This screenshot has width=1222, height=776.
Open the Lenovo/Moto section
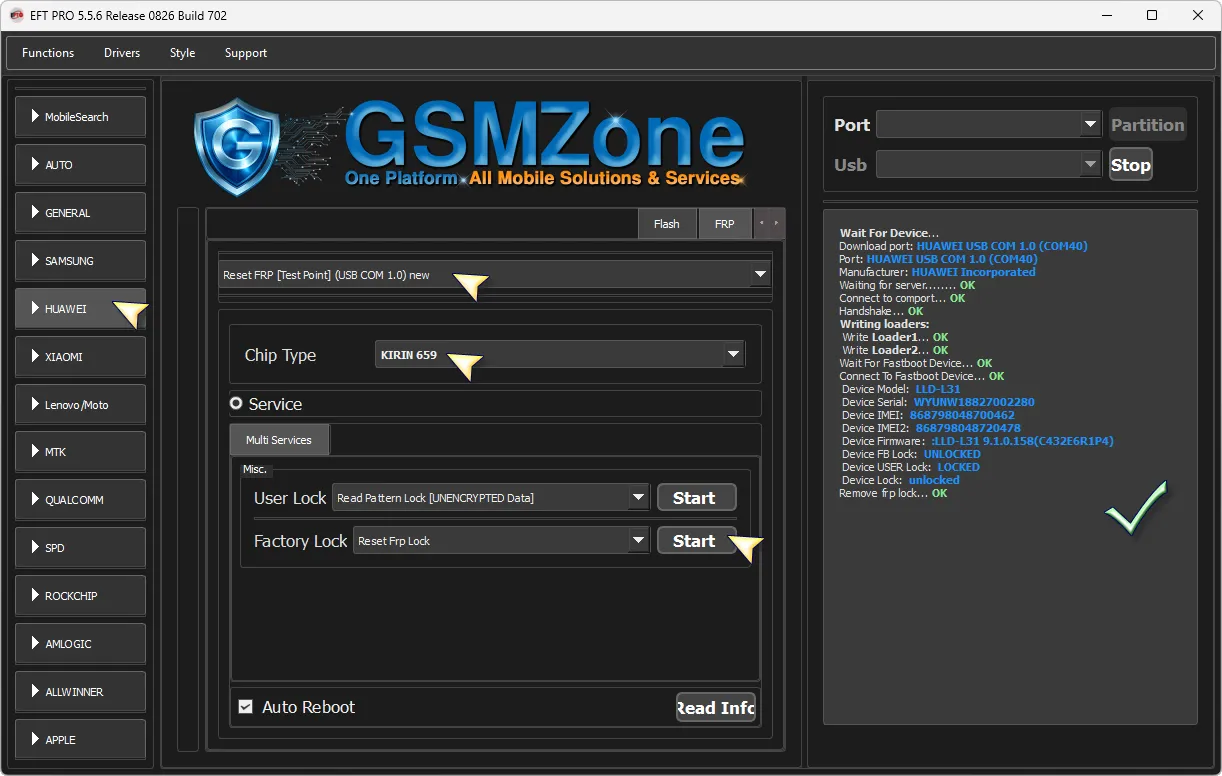[x=80, y=405]
